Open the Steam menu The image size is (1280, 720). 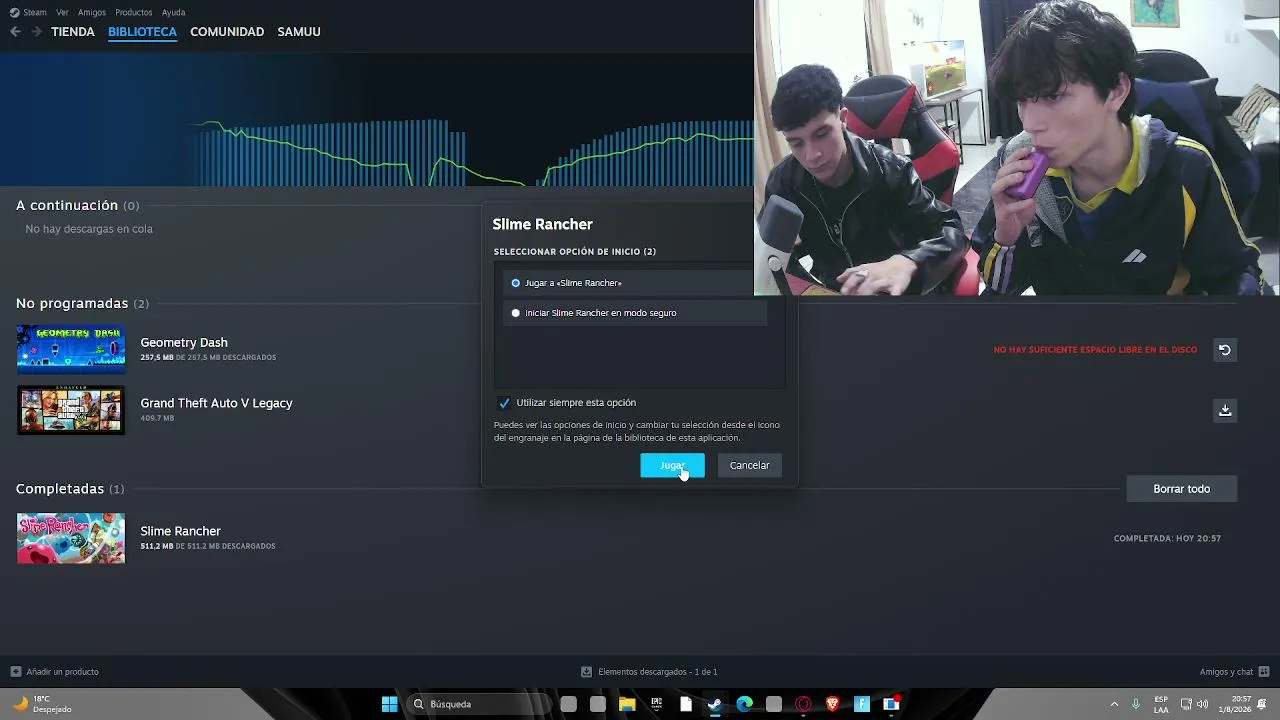click(28, 12)
